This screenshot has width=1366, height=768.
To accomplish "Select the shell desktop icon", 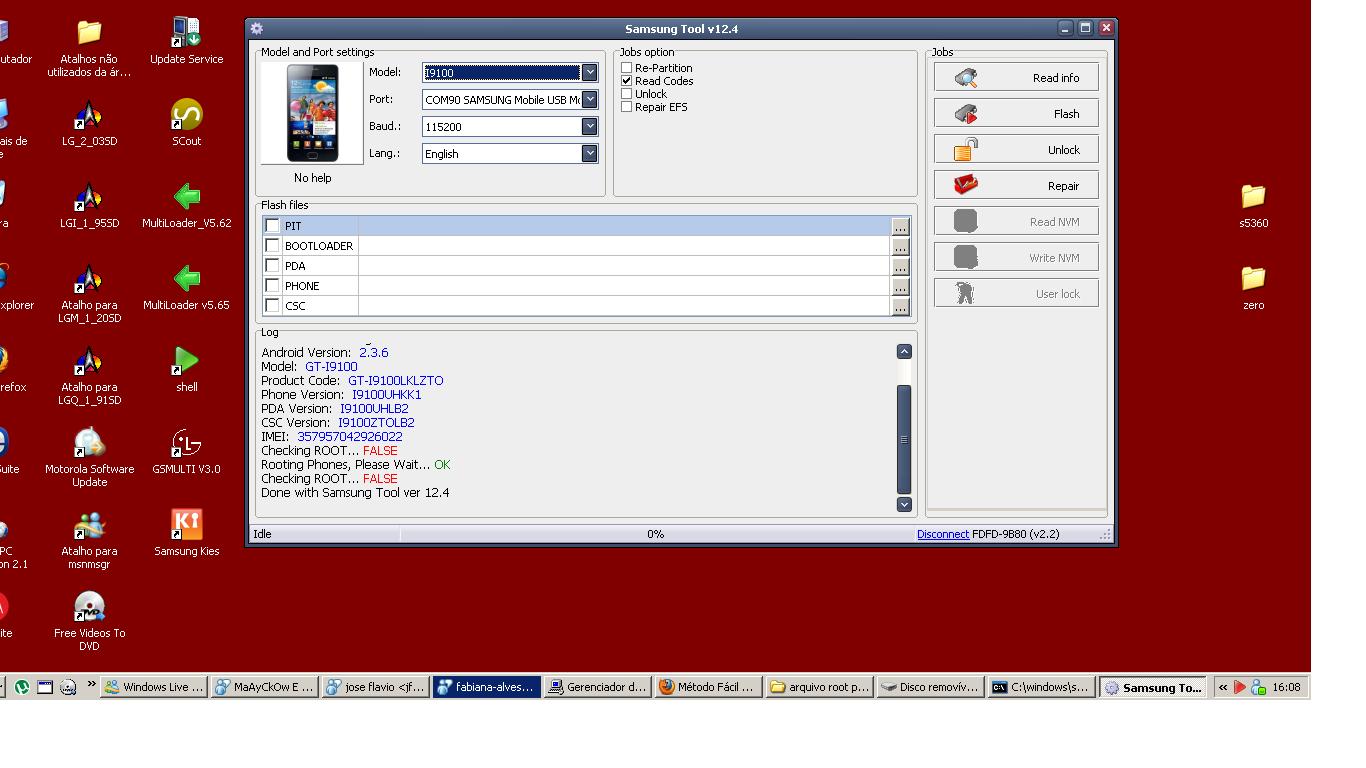I will tap(186, 369).
